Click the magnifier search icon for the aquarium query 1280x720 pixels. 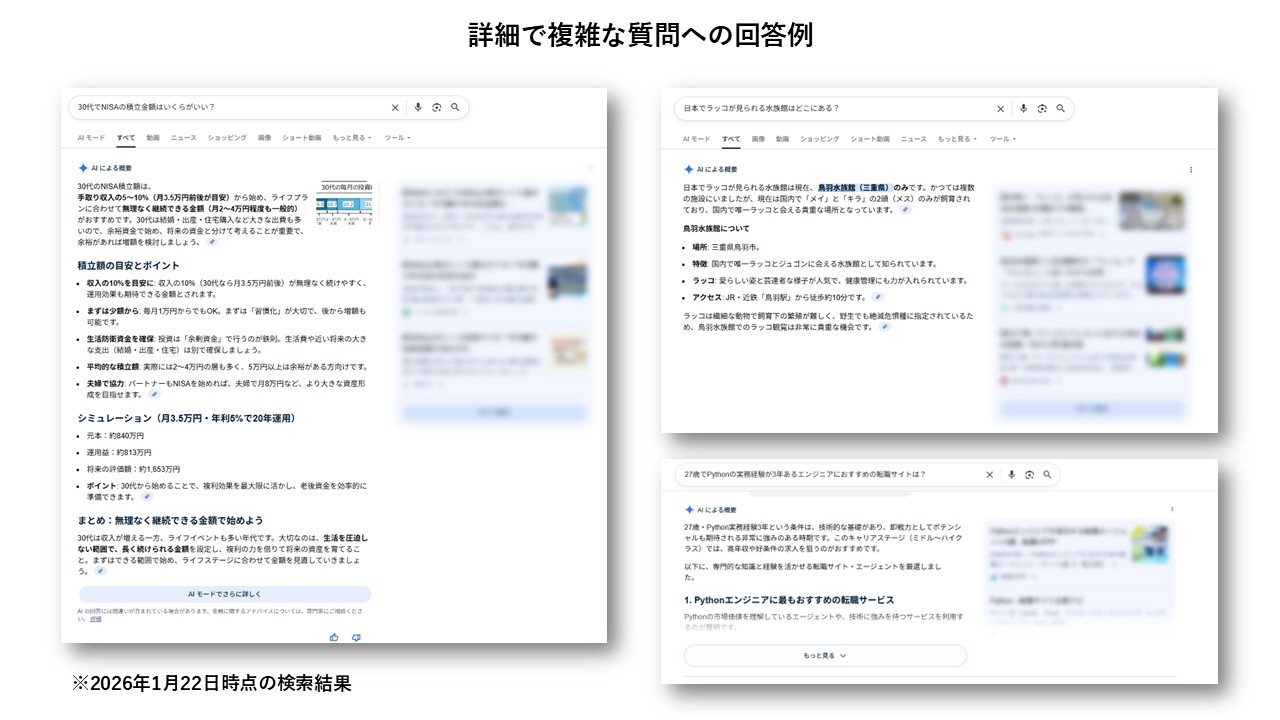1061,108
